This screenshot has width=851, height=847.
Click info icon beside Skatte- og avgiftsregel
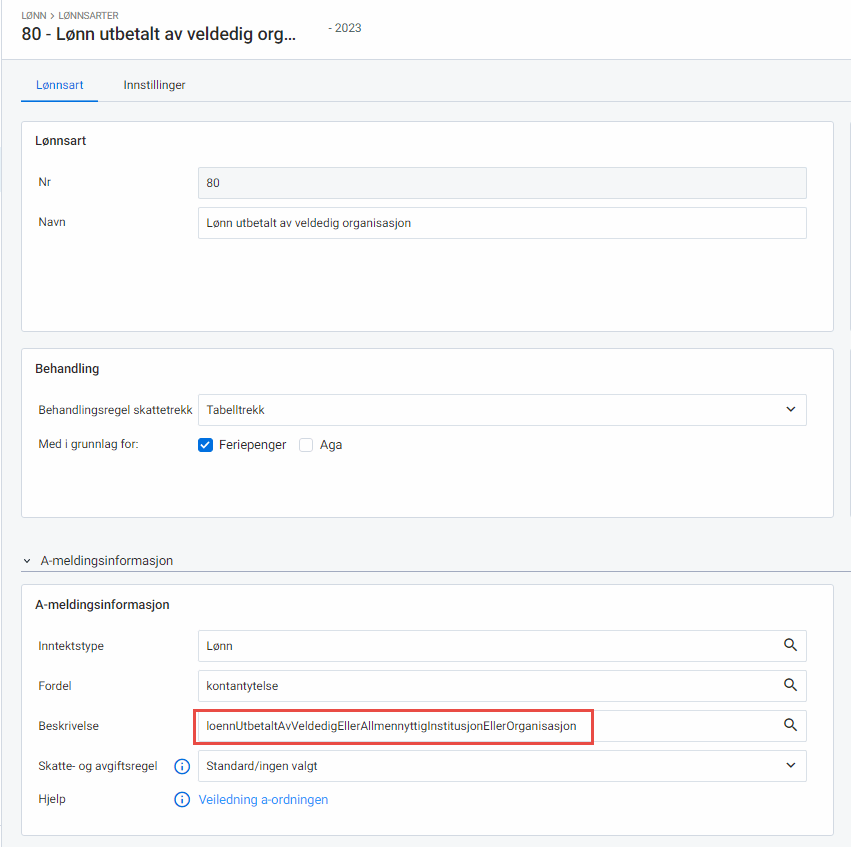(182, 766)
